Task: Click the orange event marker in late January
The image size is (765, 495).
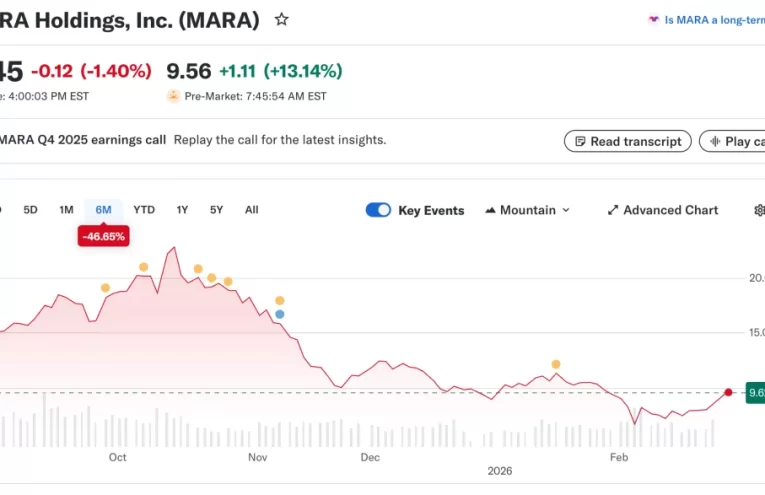Action: (x=556, y=364)
